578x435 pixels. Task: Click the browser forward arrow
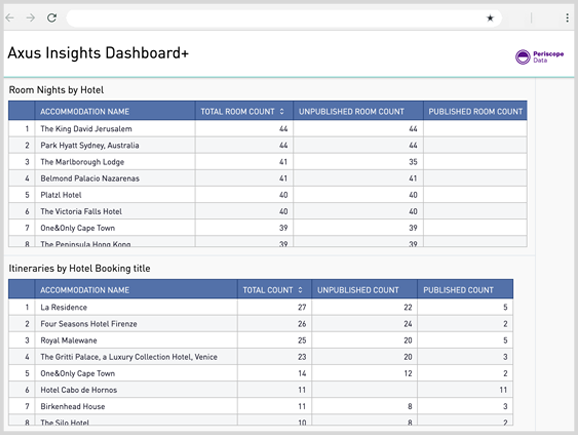[31, 18]
